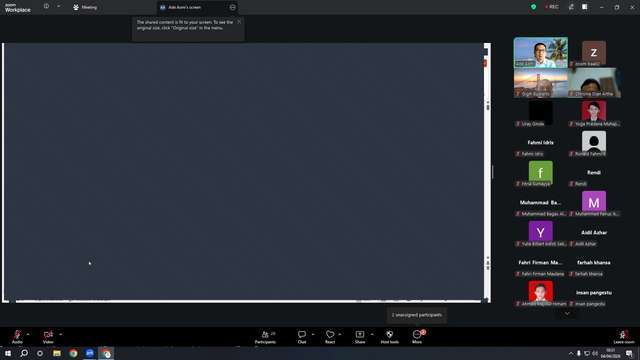Screen dimensions: 640x360
Task: Select Ahmad Majdidul Himam's photo tile
Action: [540, 293]
